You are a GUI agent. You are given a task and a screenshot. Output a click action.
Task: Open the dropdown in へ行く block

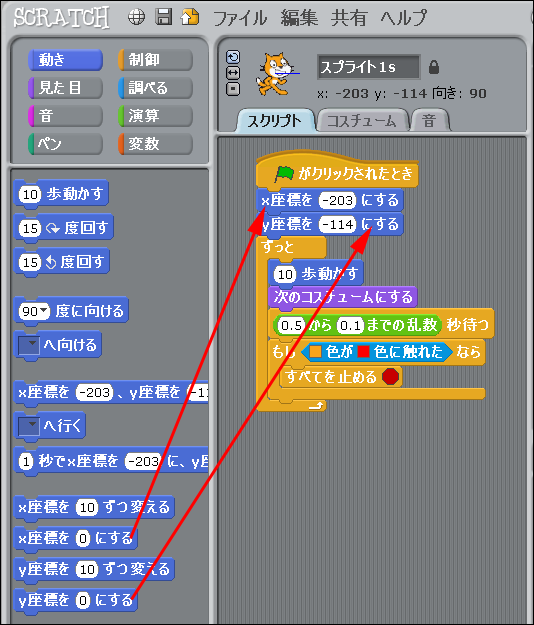[x=29, y=426]
